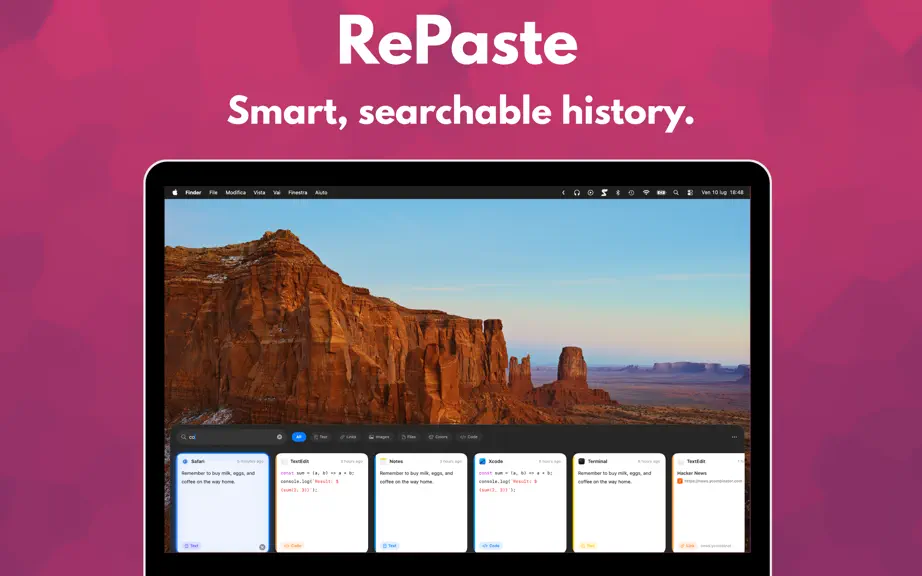Select the Colors filter

438,437
